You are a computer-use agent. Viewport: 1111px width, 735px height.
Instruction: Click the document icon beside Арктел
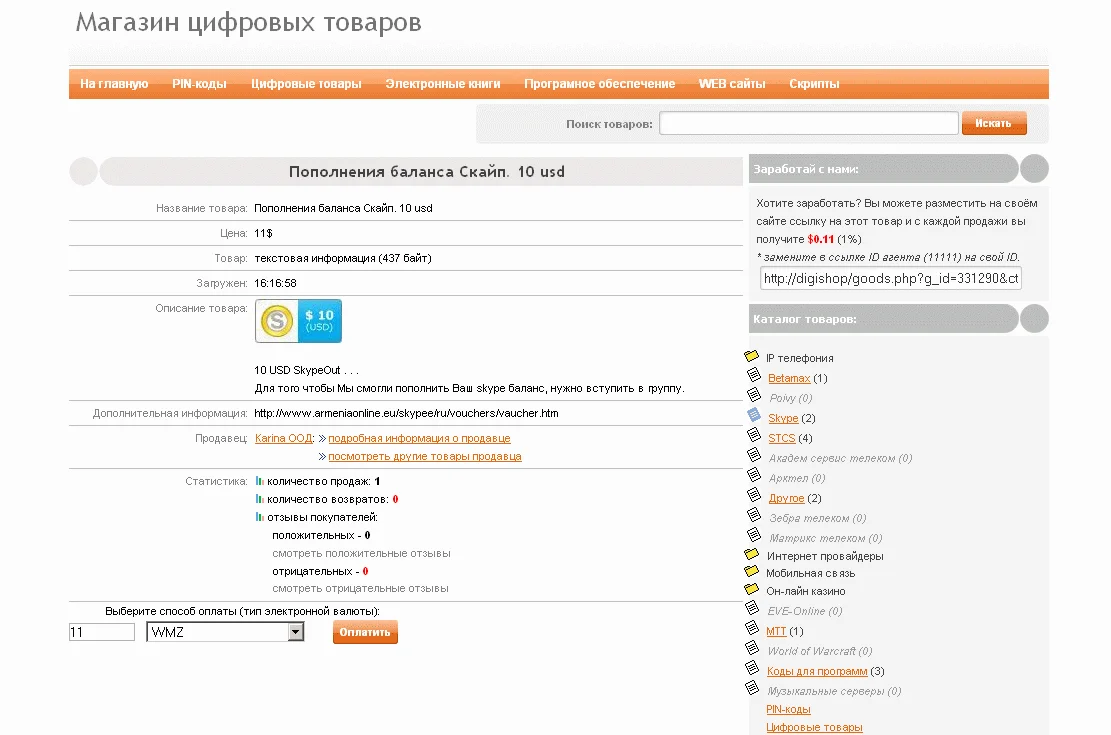754,474
